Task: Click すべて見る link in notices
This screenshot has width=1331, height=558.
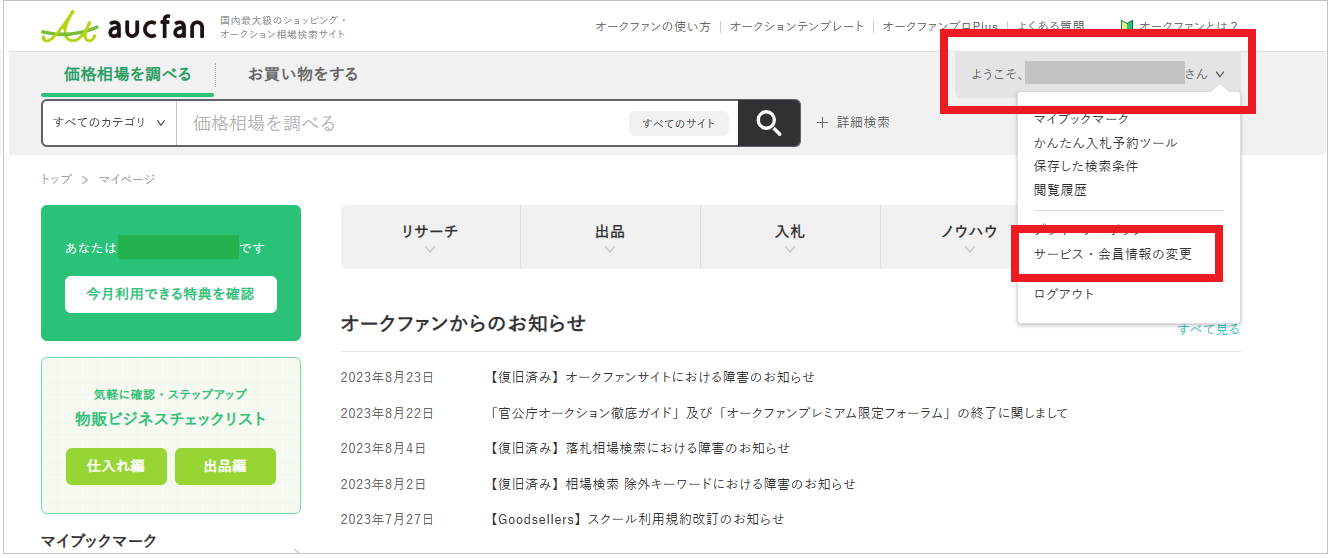Action: [1208, 329]
